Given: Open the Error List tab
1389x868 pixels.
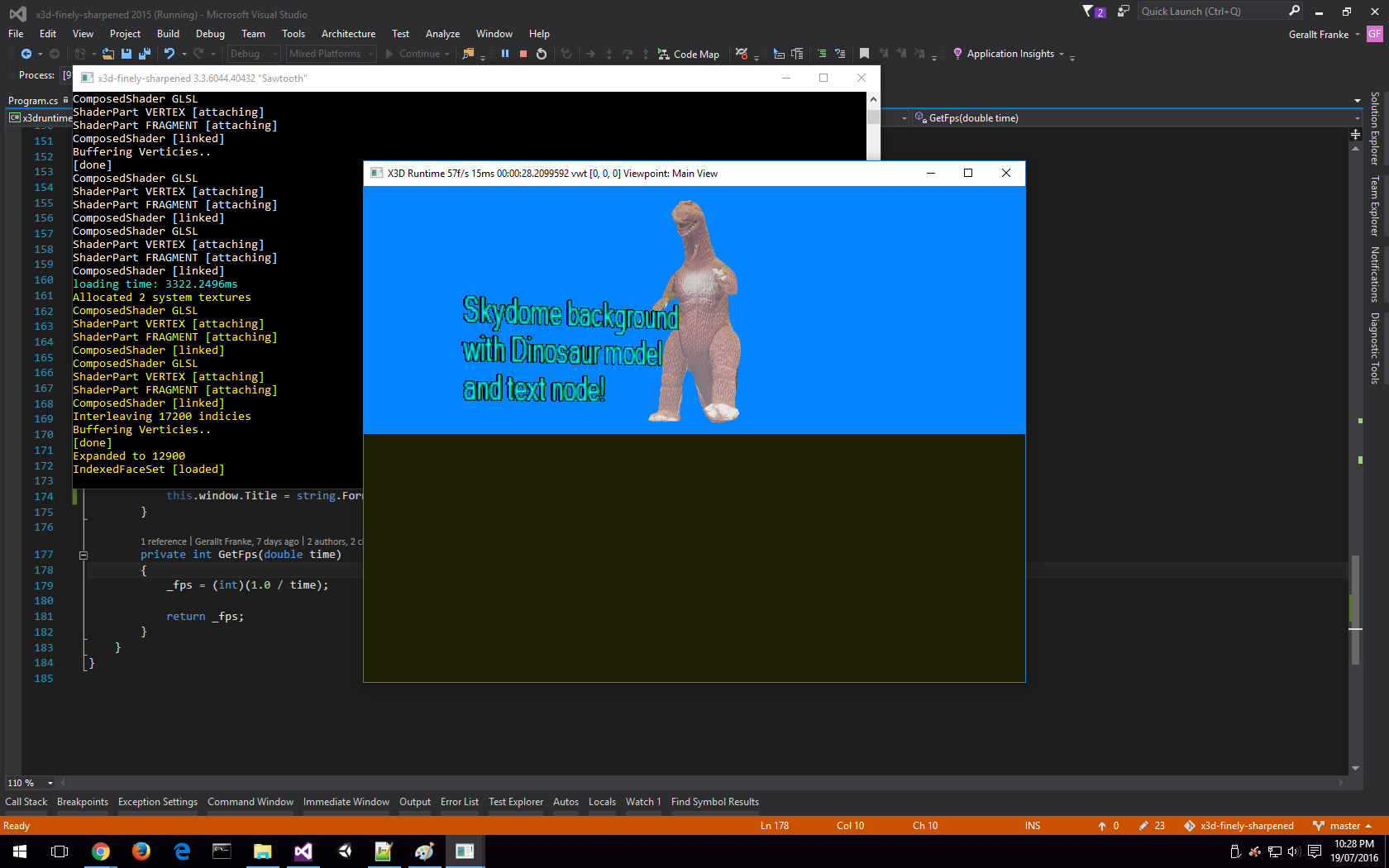Looking at the screenshot, I should click(x=460, y=802).
